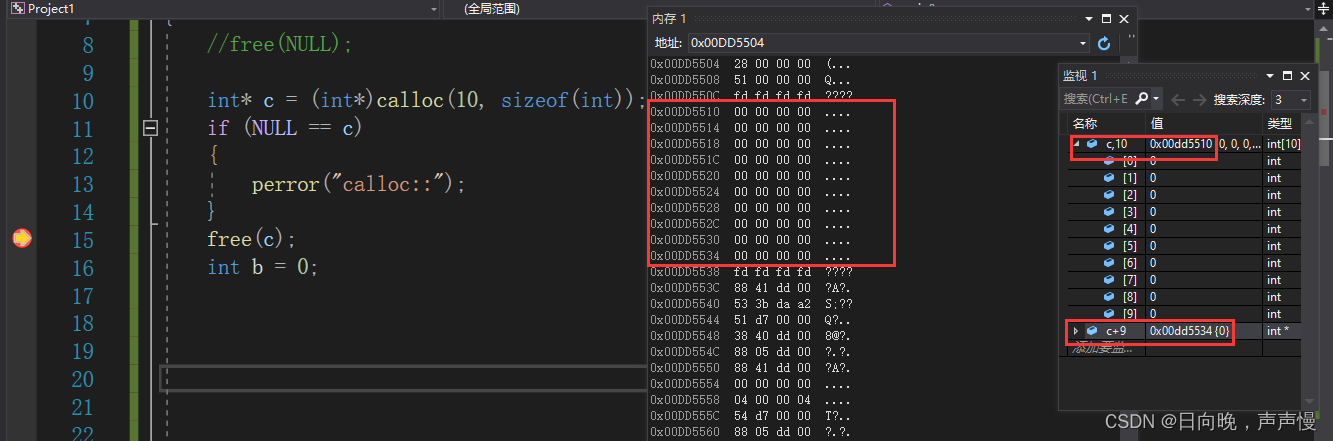Click line number 10 in the editor
Image resolution: width=1333 pixels, height=441 pixels.
[x=82, y=101]
